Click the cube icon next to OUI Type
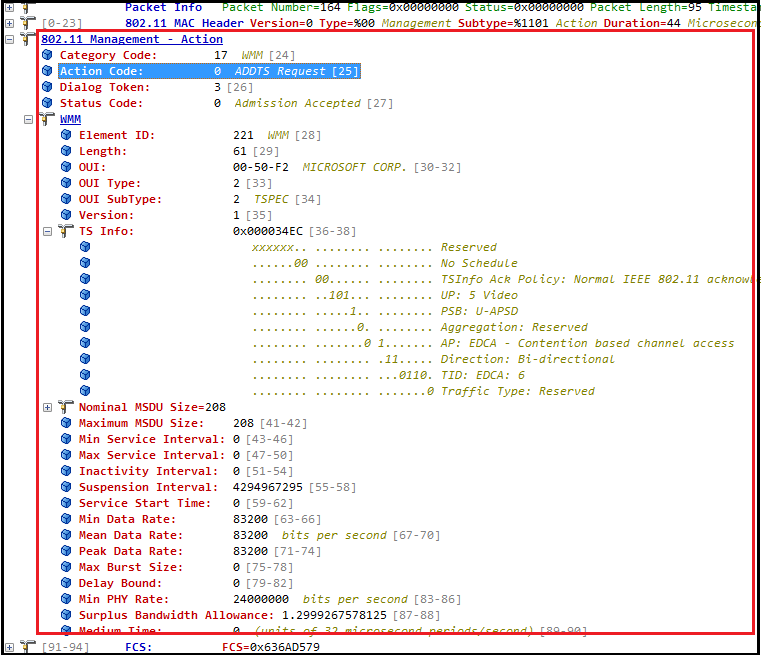This screenshot has width=761, height=655. (66, 183)
